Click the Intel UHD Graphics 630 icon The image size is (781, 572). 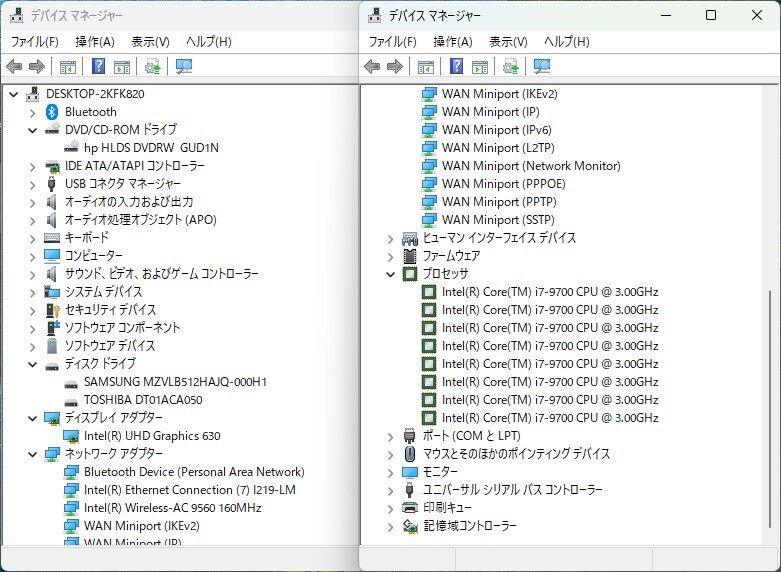71,436
